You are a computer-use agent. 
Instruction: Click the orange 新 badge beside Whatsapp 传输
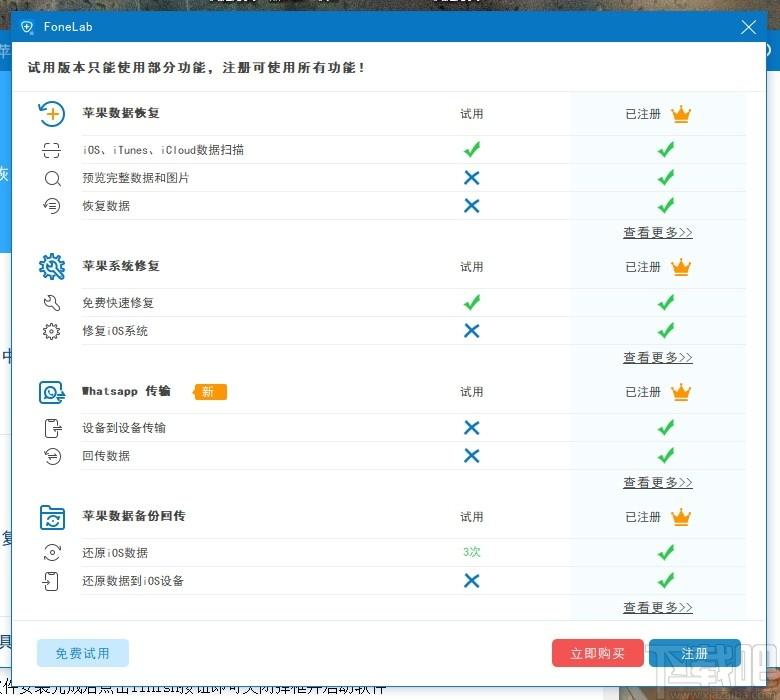210,392
